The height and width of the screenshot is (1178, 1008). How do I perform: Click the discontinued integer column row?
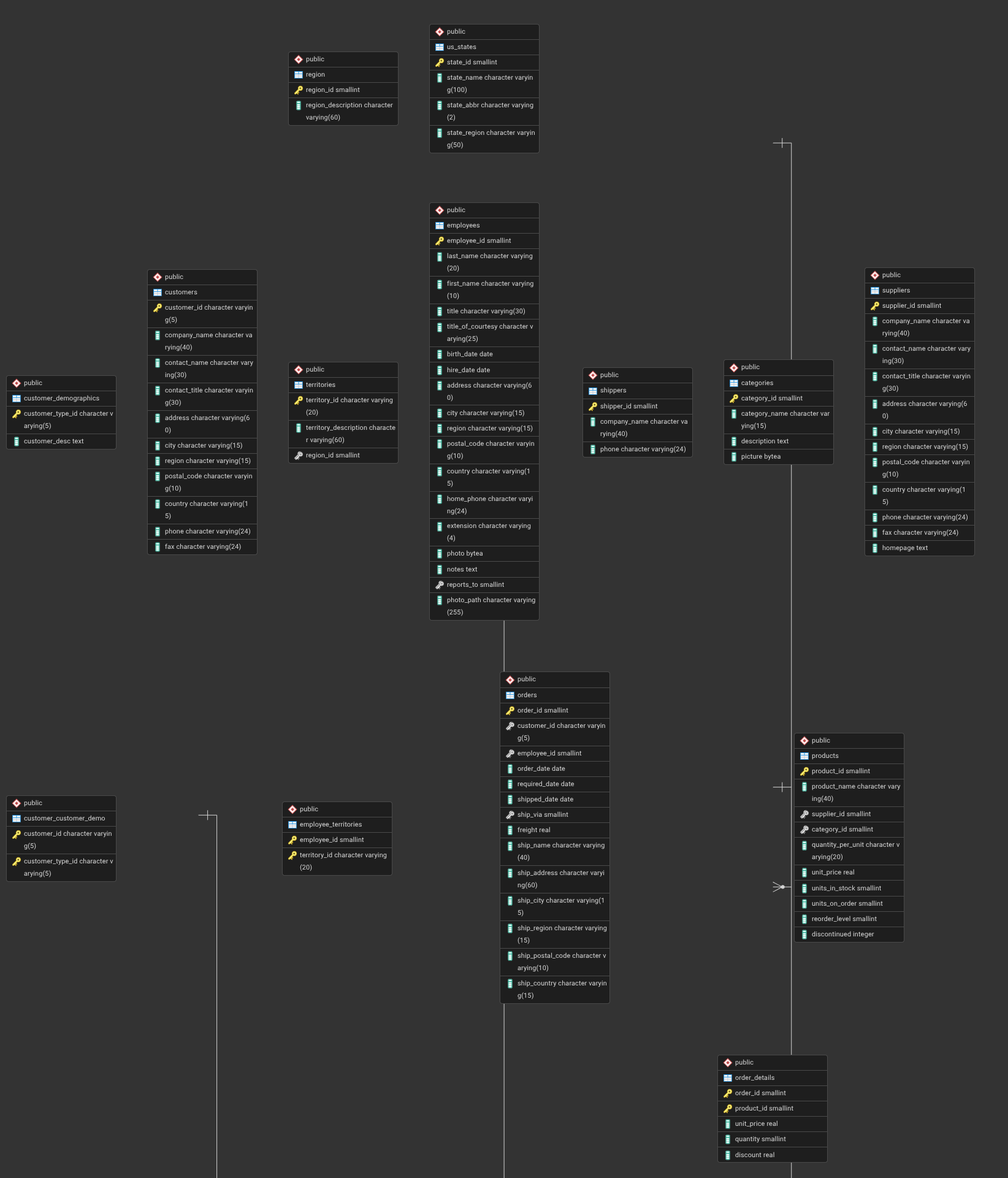pyautogui.click(x=842, y=935)
